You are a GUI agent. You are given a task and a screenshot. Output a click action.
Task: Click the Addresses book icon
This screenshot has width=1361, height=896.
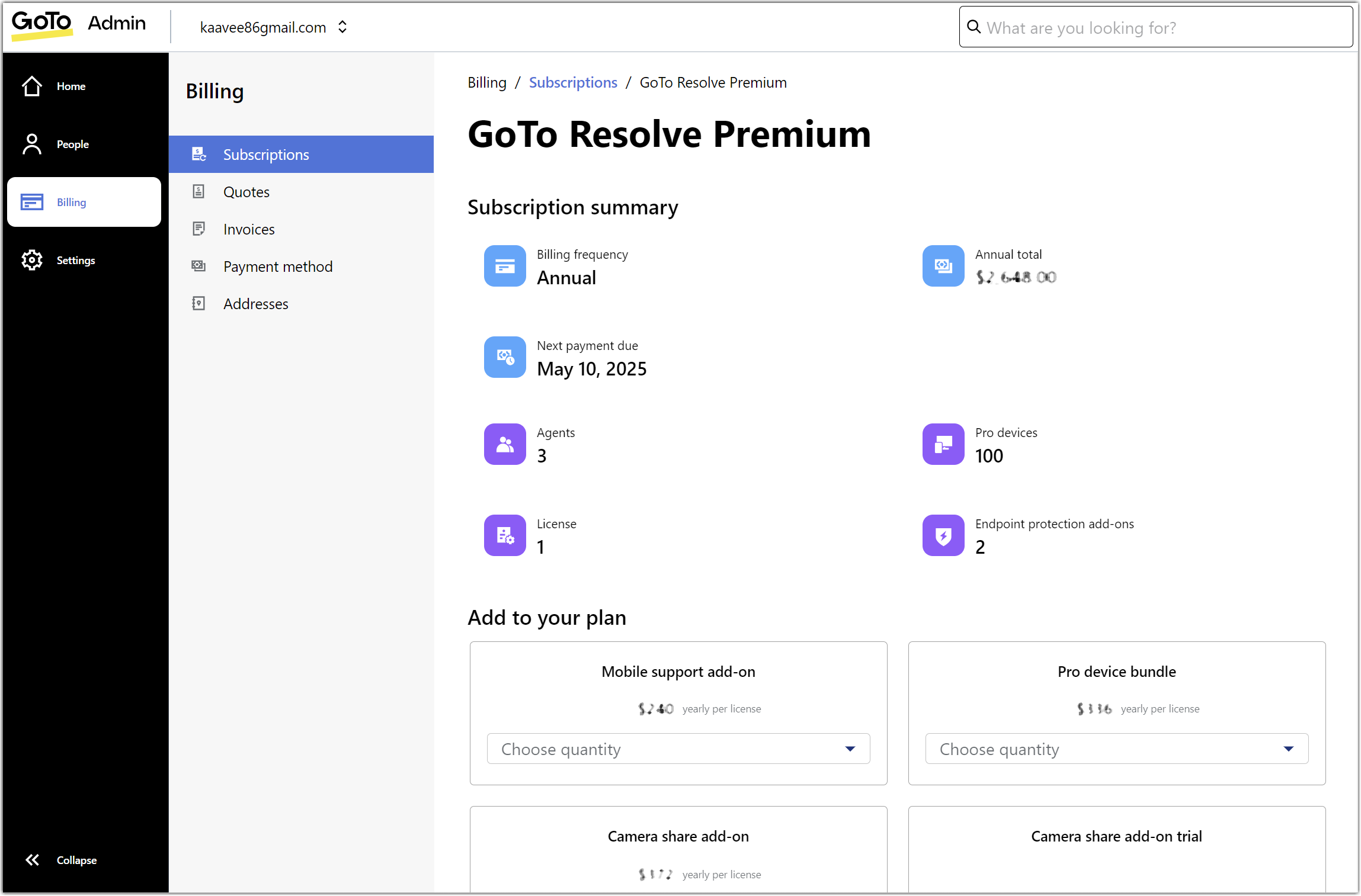pos(198,303)
